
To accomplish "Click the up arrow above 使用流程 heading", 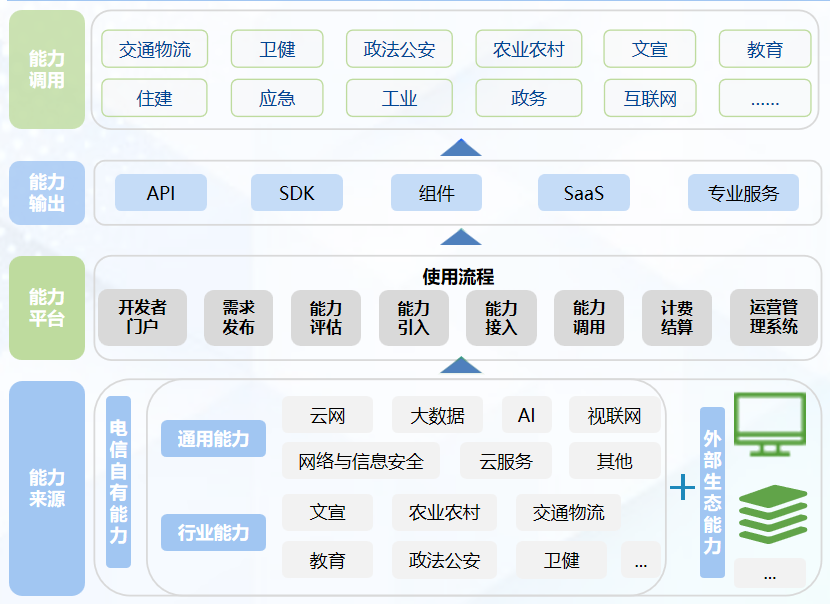I will 461,237.
